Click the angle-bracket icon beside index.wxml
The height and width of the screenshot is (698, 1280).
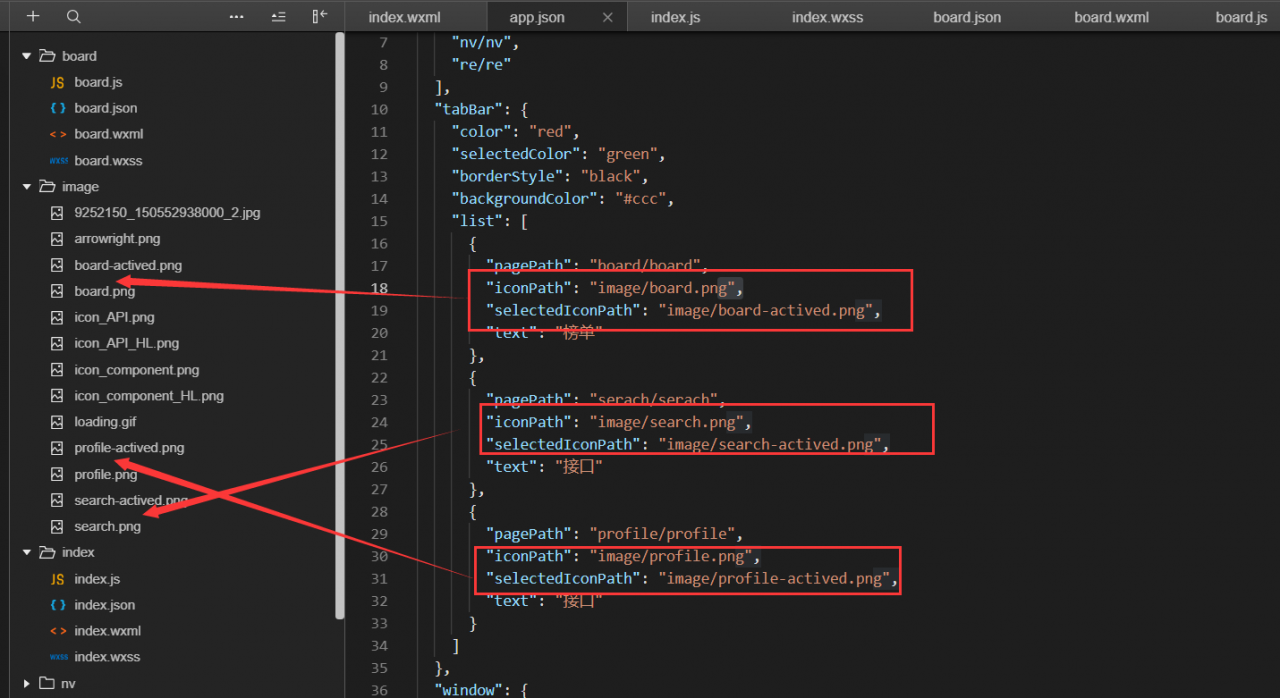point(57,631)
